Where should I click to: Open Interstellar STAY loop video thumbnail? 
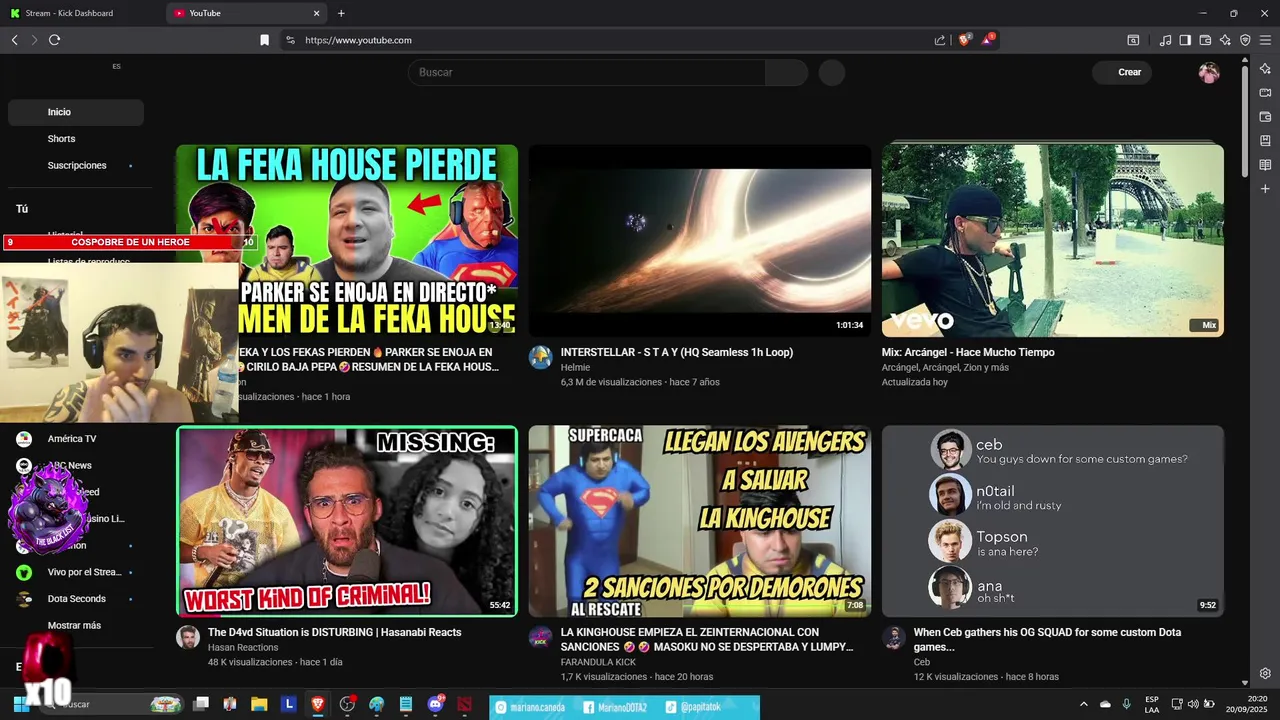(700, 240)
